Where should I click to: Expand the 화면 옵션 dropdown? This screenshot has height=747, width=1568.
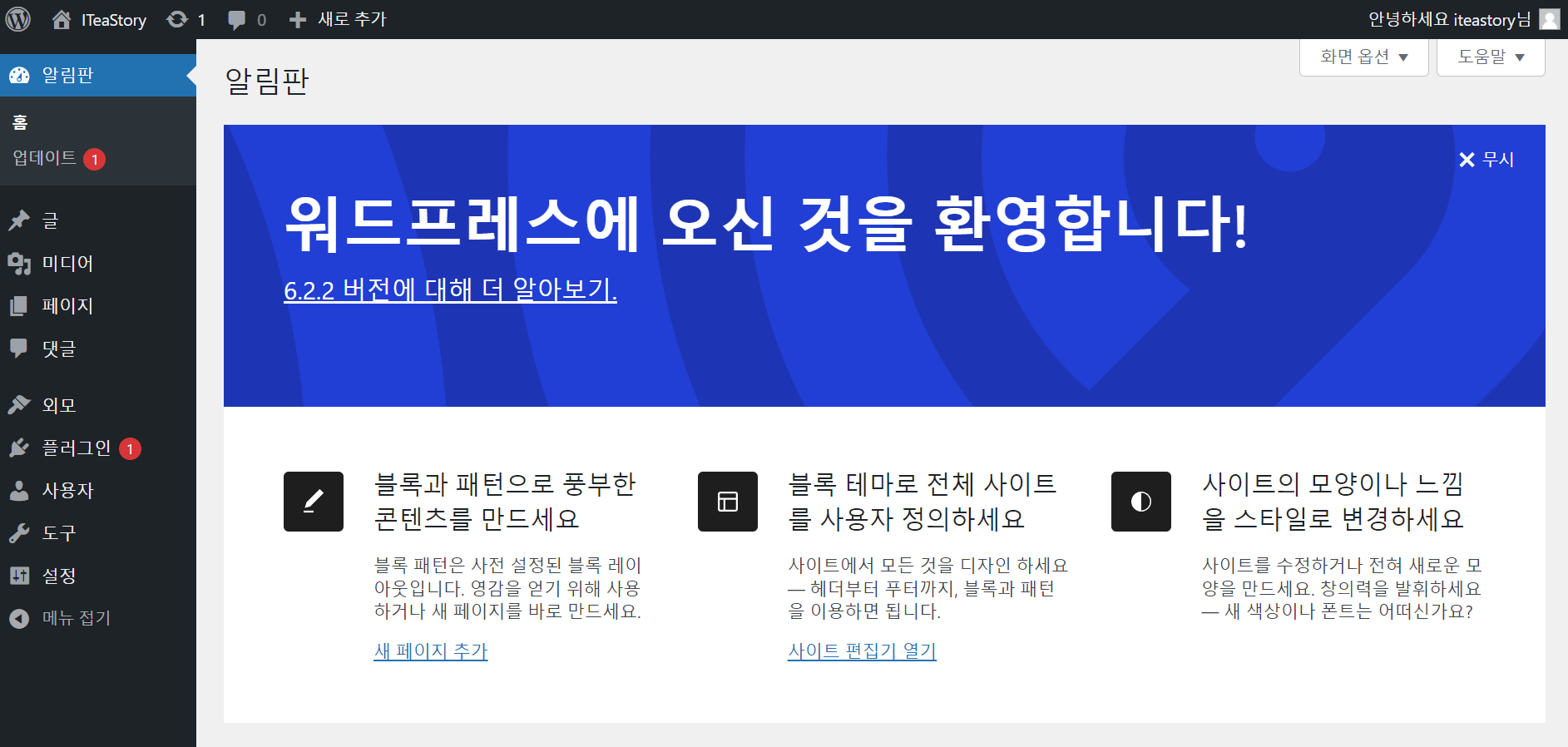coord(1364,57)
